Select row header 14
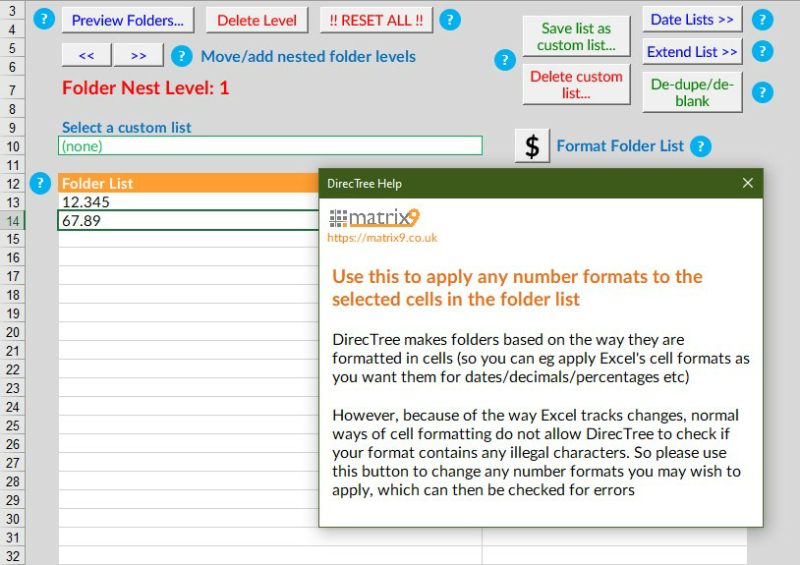Image resolution: width=800 pixels, height=565 pixels. tap(12, 220)
